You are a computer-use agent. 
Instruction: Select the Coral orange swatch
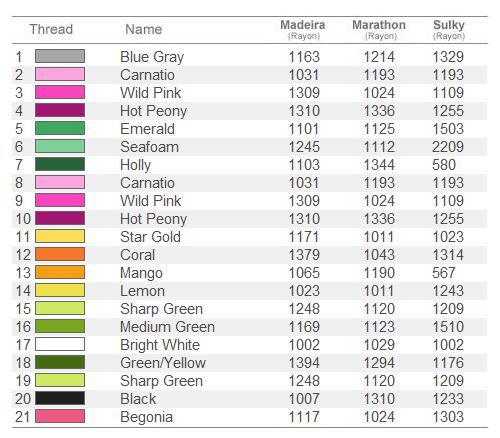60,254
